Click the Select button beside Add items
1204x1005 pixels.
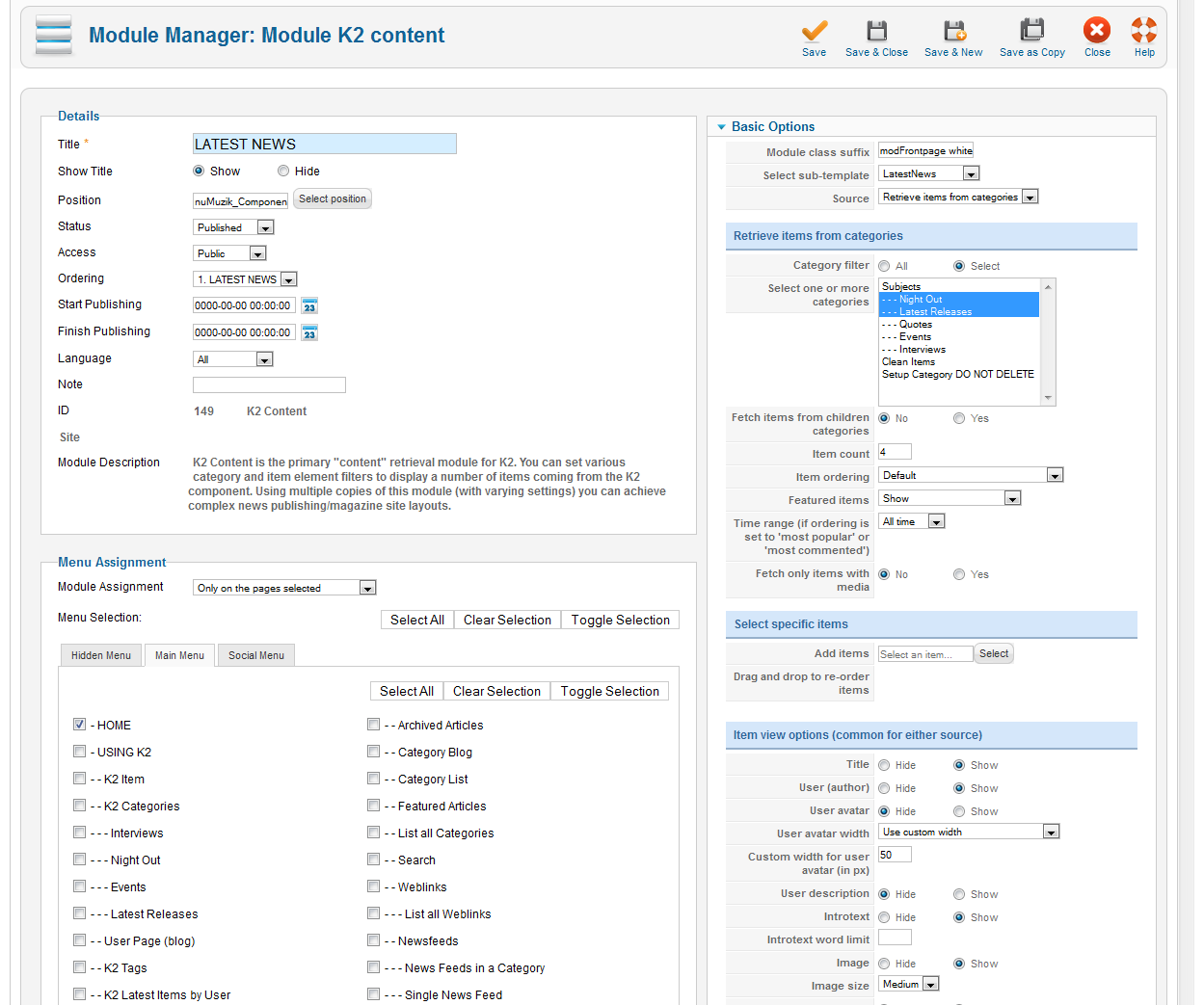[994, 653]
